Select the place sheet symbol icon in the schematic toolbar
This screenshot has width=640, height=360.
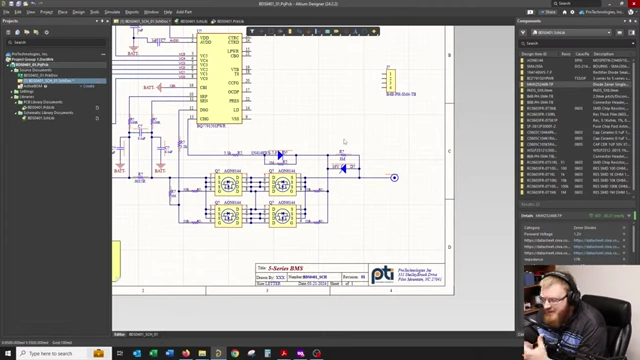[327, 31]
